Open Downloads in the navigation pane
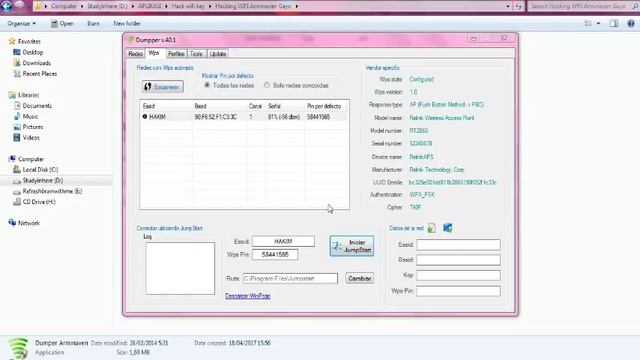 pyautogui.click(x=37, y=63)
